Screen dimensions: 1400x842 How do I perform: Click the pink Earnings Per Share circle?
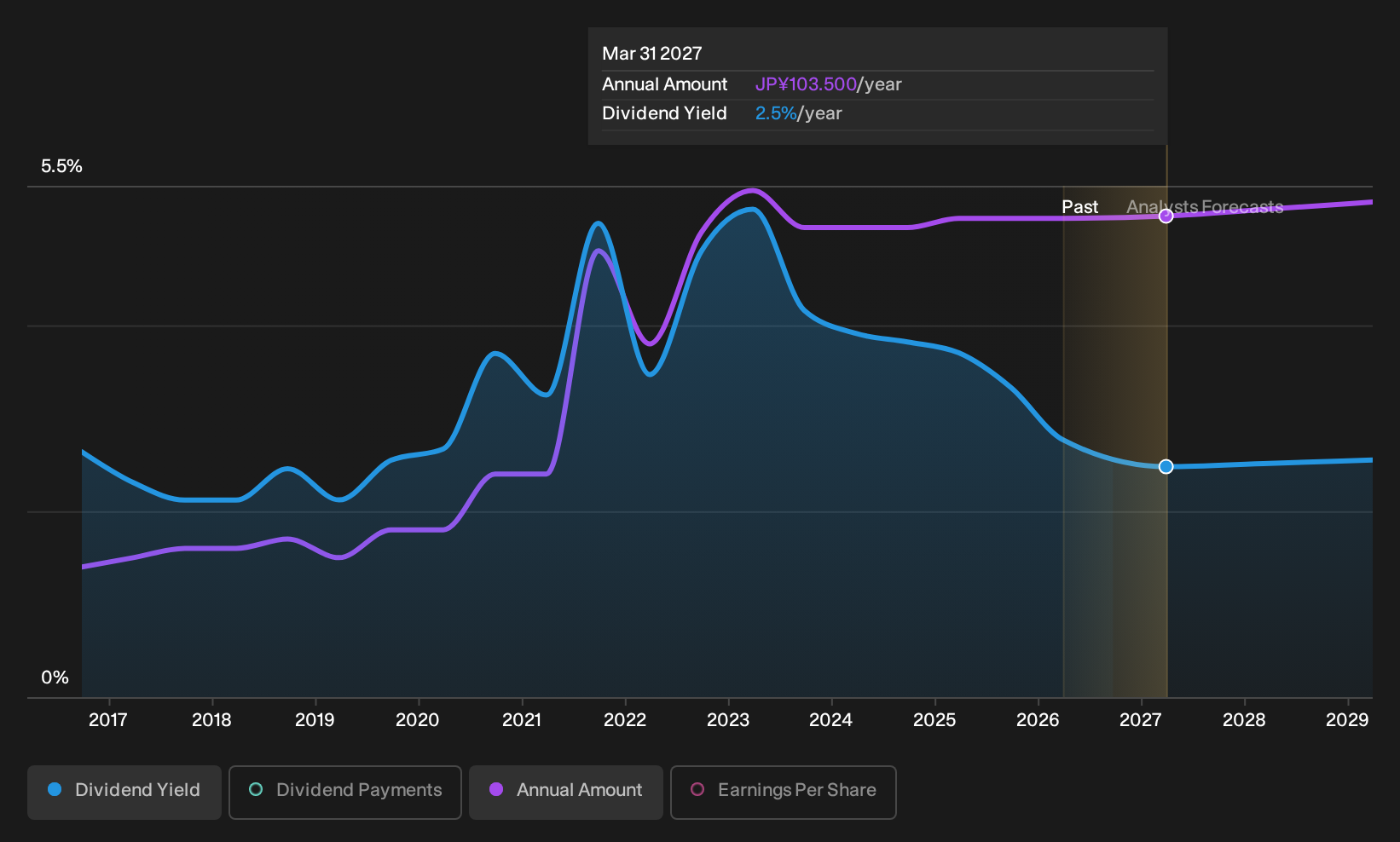click(x=697, y=790)
